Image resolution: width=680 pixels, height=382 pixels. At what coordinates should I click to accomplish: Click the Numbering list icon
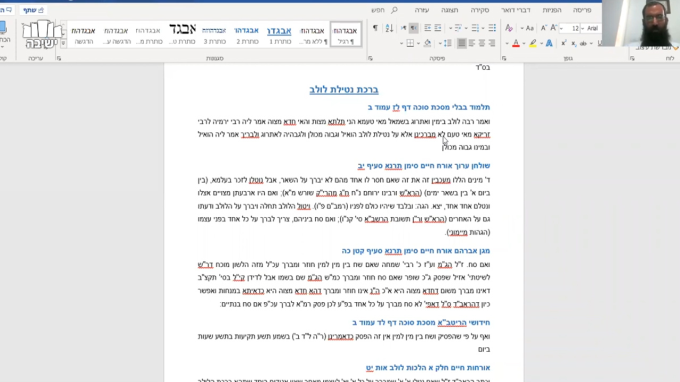coord(475,29)
